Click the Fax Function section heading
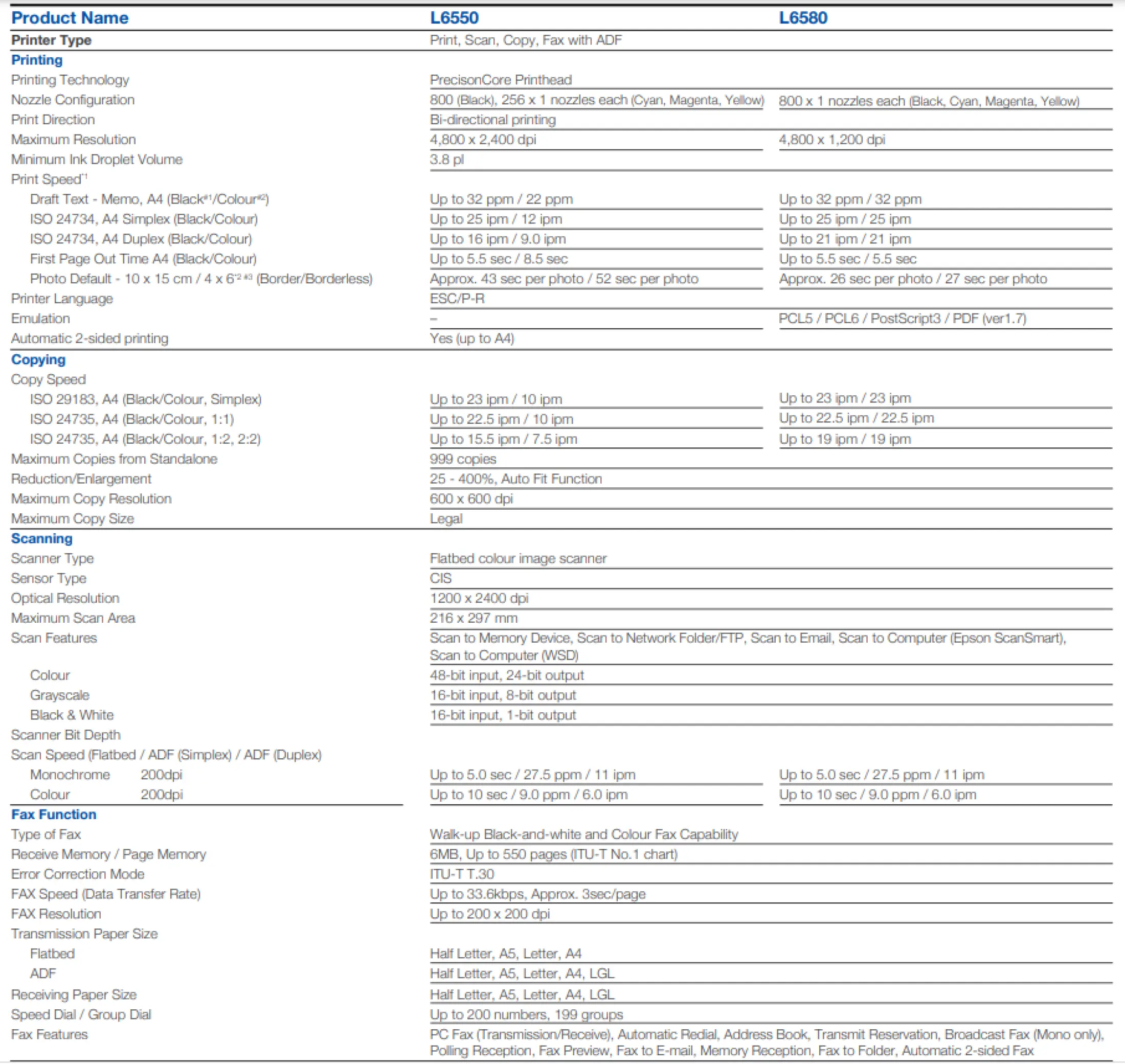The width and height of the screenshot is (1125, 1064). tap(53, 814)
